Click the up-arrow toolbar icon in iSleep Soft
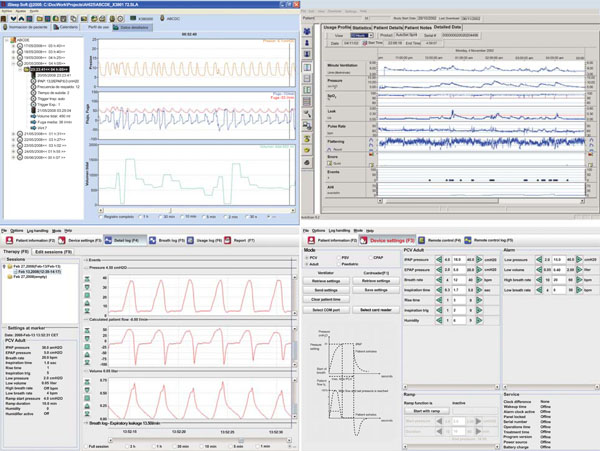 (x=21, y=18)
